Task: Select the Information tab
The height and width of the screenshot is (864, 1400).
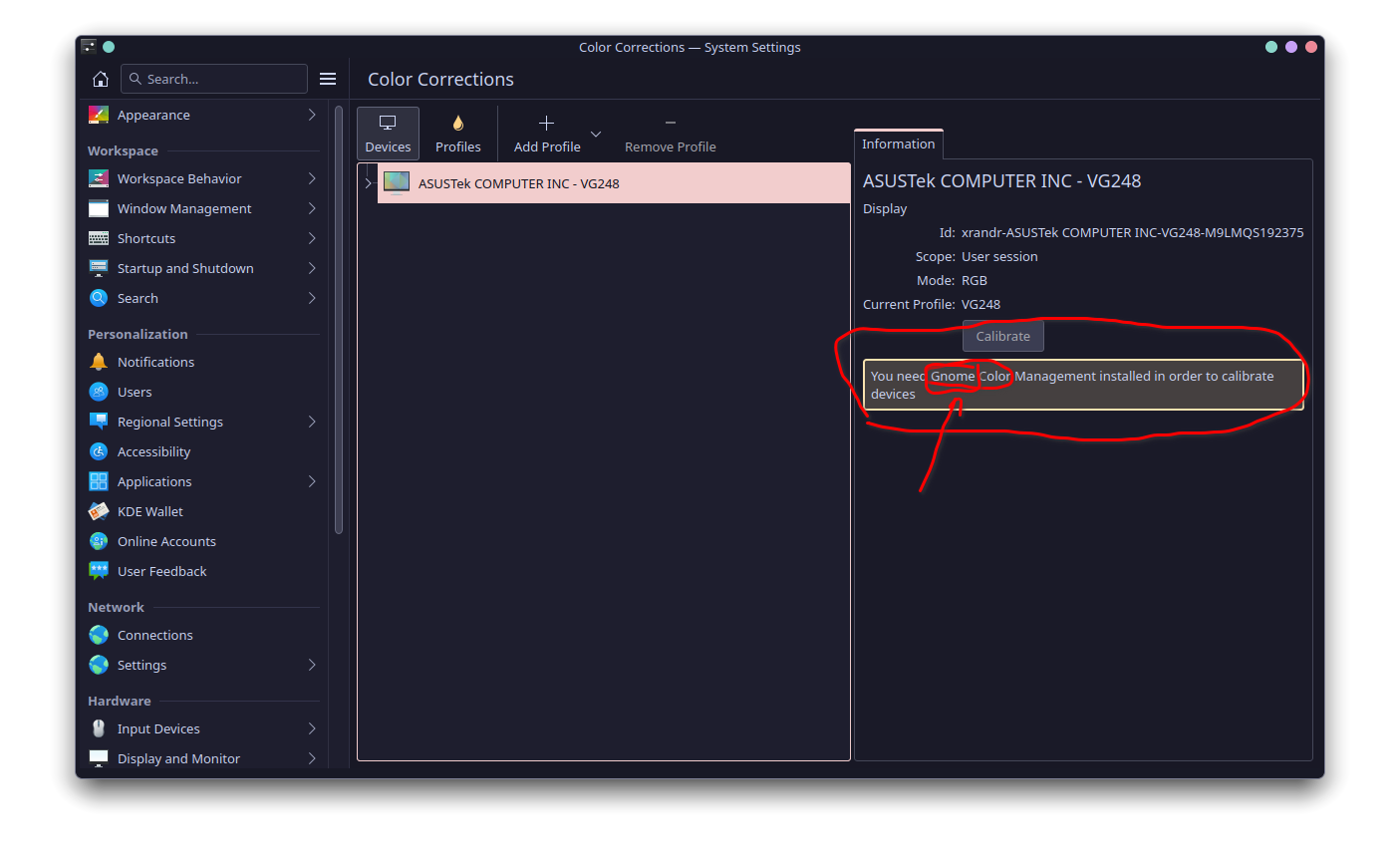Action: click(898, 144)
